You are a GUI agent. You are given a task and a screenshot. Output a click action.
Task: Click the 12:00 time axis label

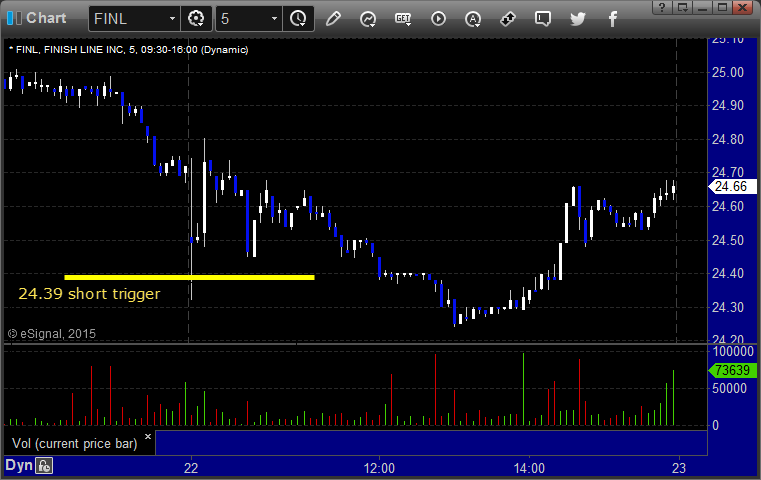pos(379,468)
